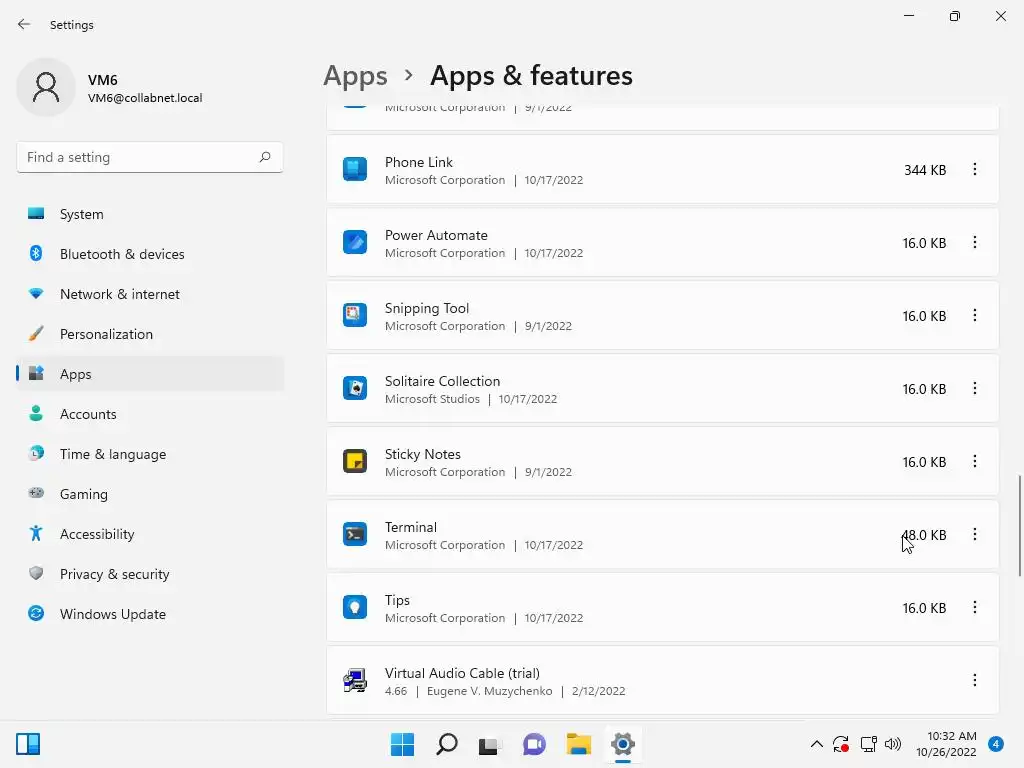Viewport: 1024px width, 768px height.
Task: Click the volume speaker tray icon
Action: coord(893,744)
